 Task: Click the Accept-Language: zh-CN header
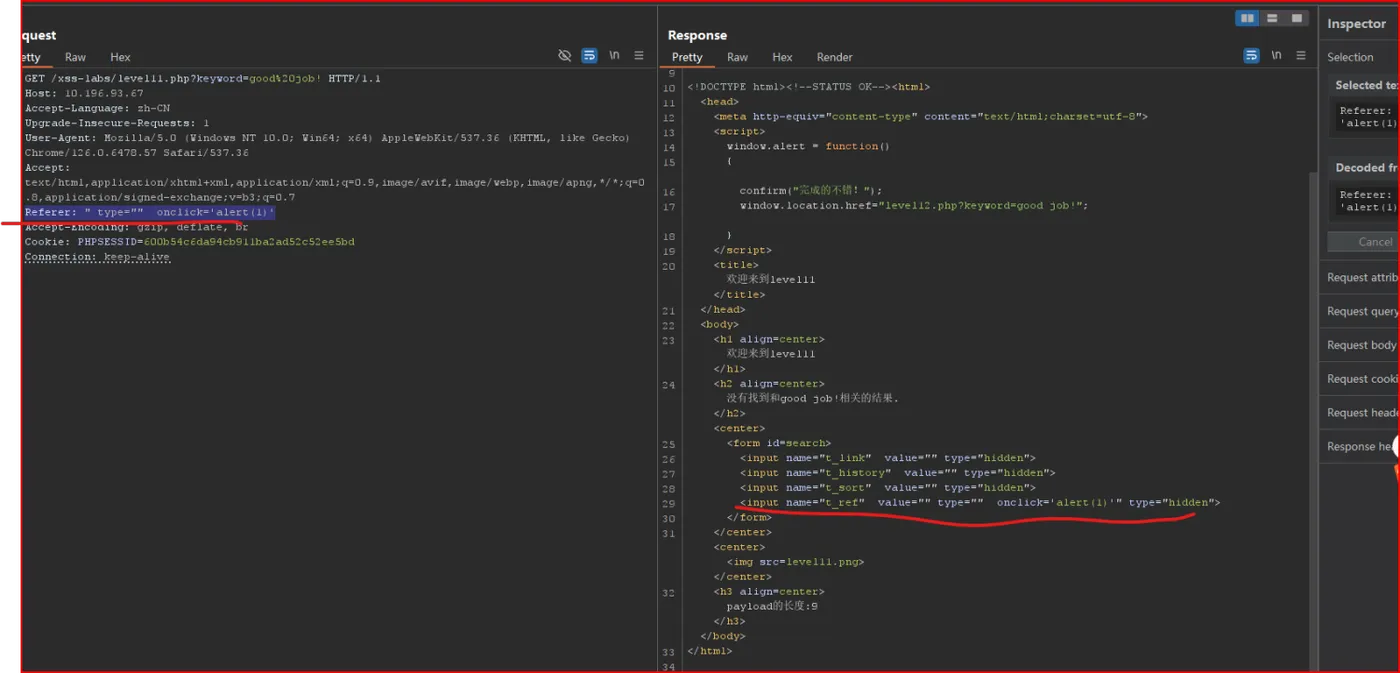coord(97,108)
